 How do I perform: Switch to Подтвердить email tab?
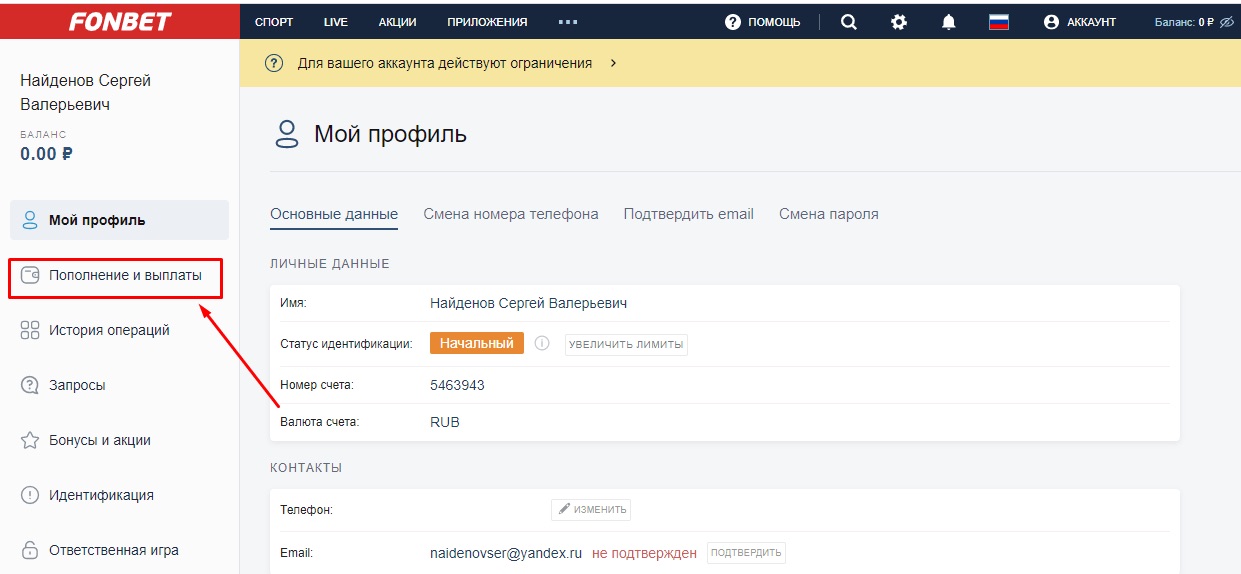point(689,214)
